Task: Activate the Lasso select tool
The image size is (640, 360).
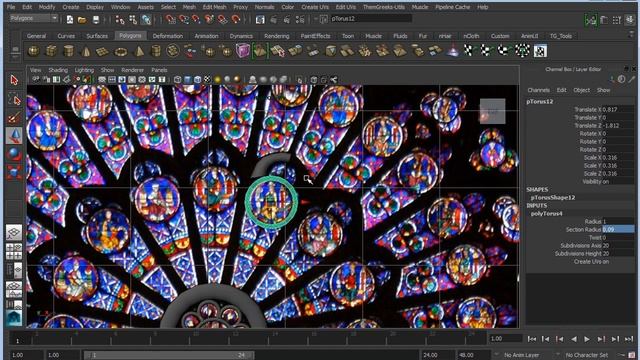Action: click(x=14, y=99)
